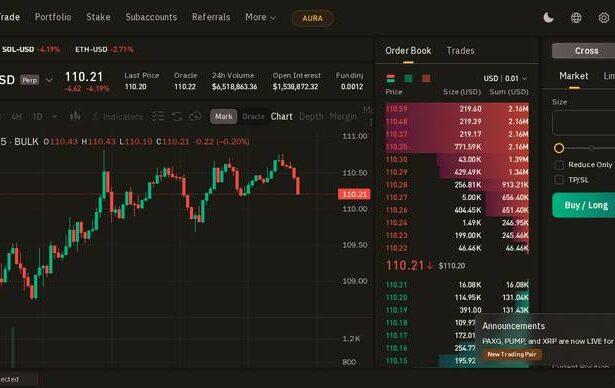The image size is (615, 388).
Task: Show asks-only red order book view
Action: click(x=426, y=78)
